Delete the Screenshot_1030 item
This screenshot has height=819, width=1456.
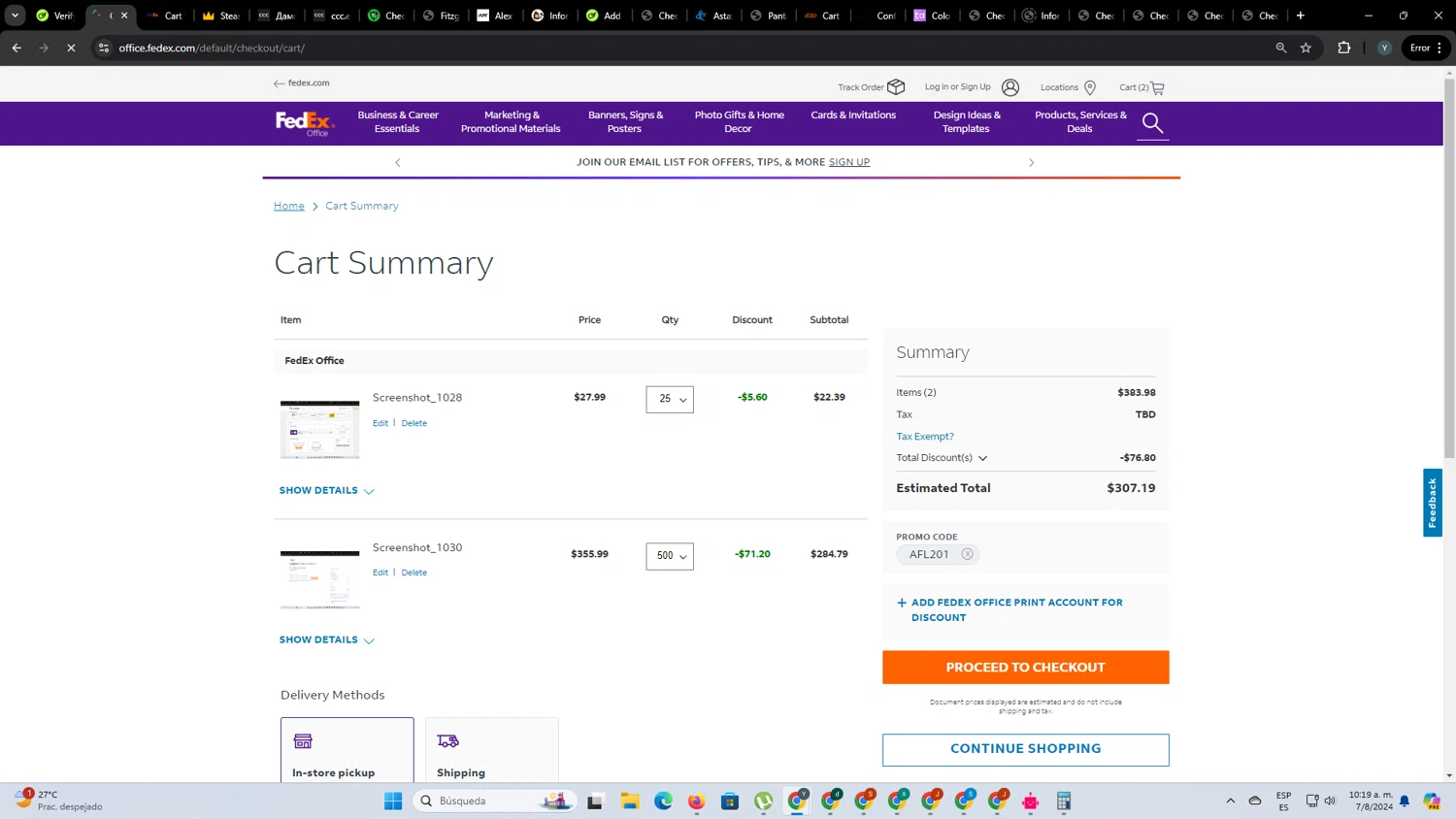click(x=414, y=573)
